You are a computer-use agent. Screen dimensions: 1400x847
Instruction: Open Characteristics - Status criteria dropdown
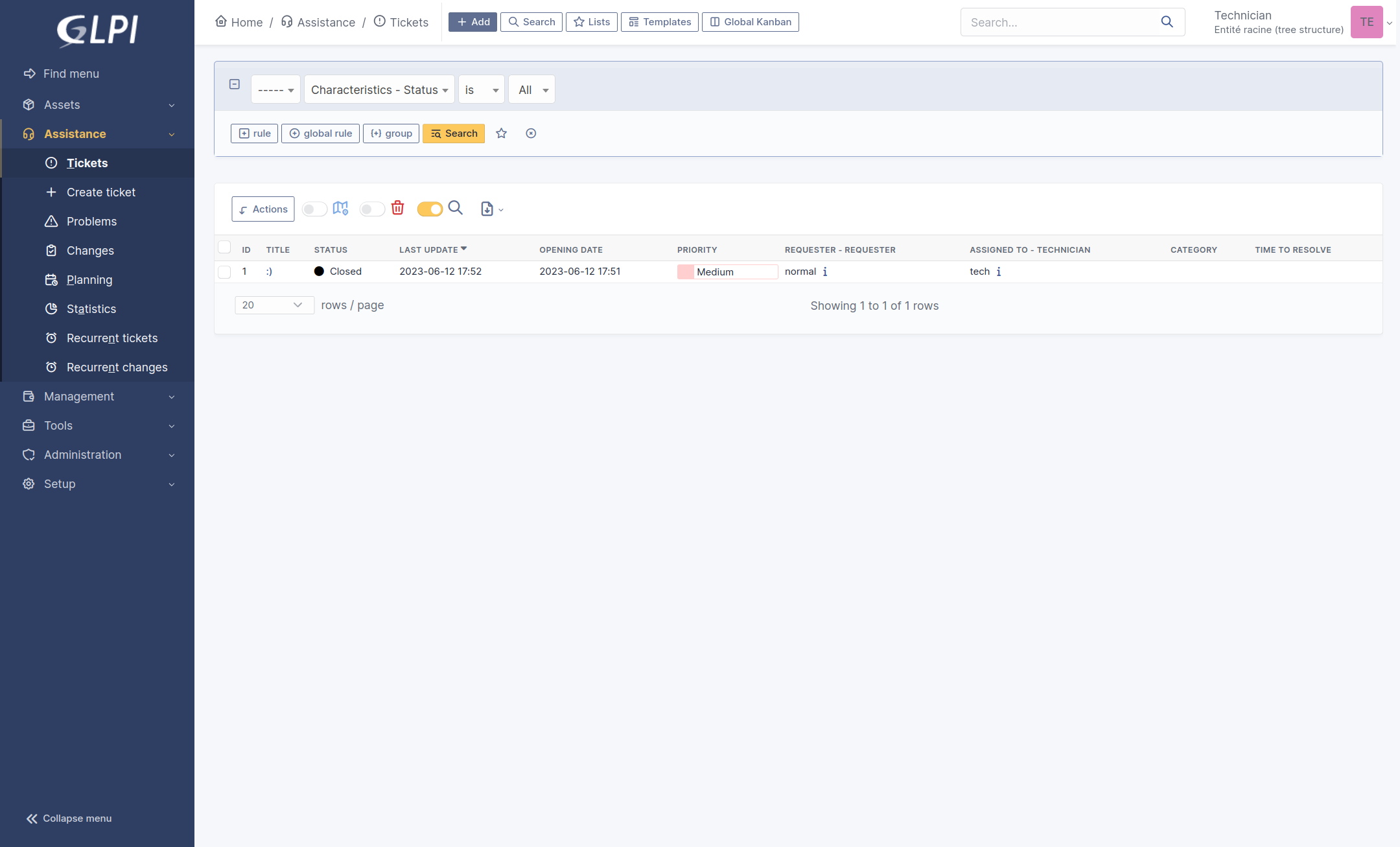(379, 90)
